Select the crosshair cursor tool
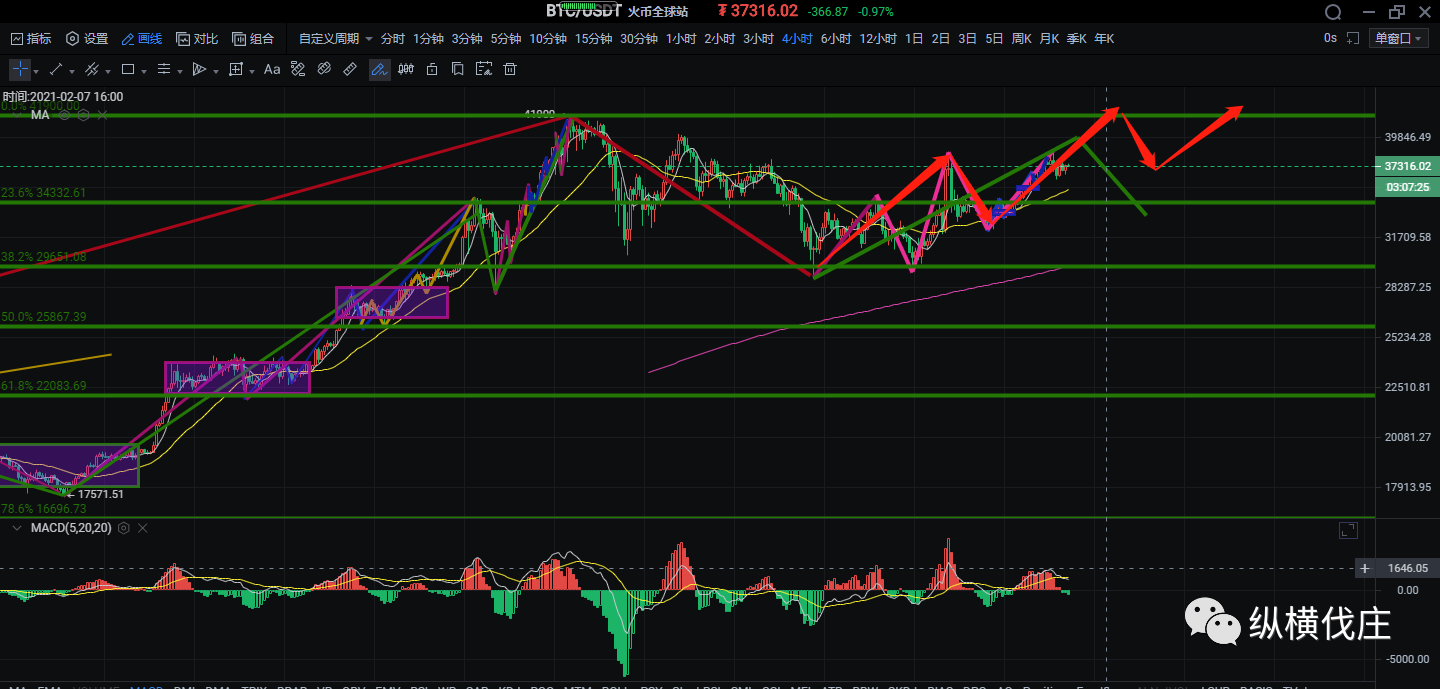Screen dimensions: 1440x689 pyautogui.click(x=20, y=70)
